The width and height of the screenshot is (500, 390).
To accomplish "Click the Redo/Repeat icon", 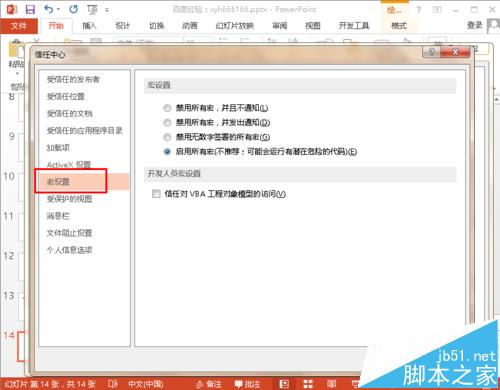I will [x=74, y=9].
